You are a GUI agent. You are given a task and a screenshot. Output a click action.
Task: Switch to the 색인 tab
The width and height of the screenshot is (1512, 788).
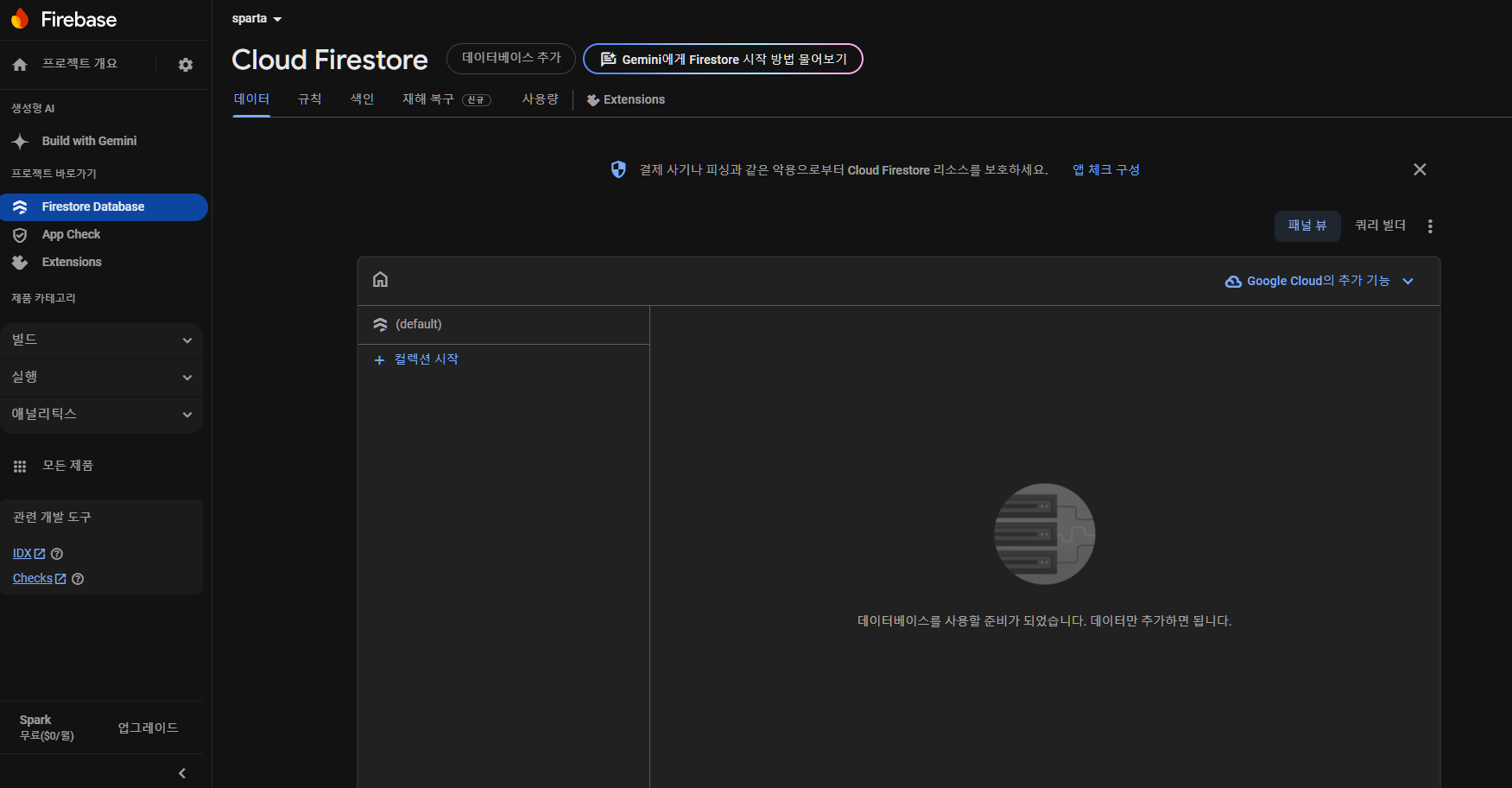(x=362, y=99)
